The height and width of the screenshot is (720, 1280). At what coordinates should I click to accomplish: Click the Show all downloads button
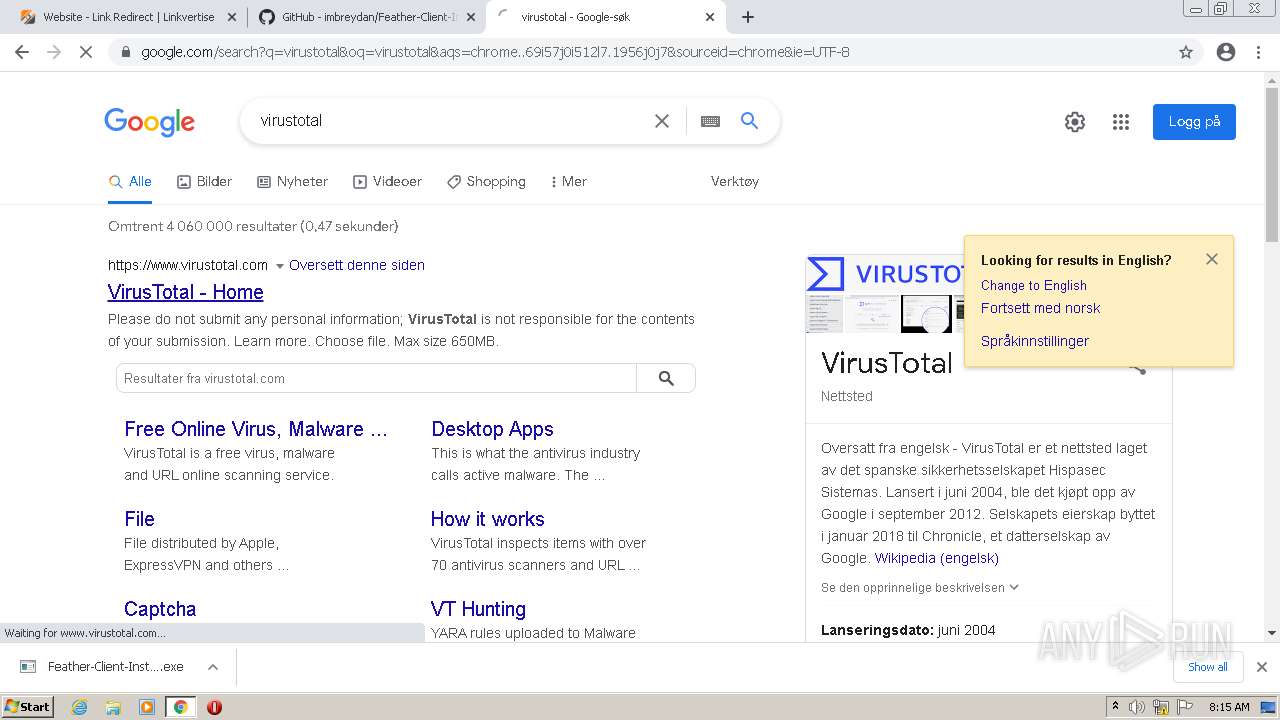coord(1208,667)
